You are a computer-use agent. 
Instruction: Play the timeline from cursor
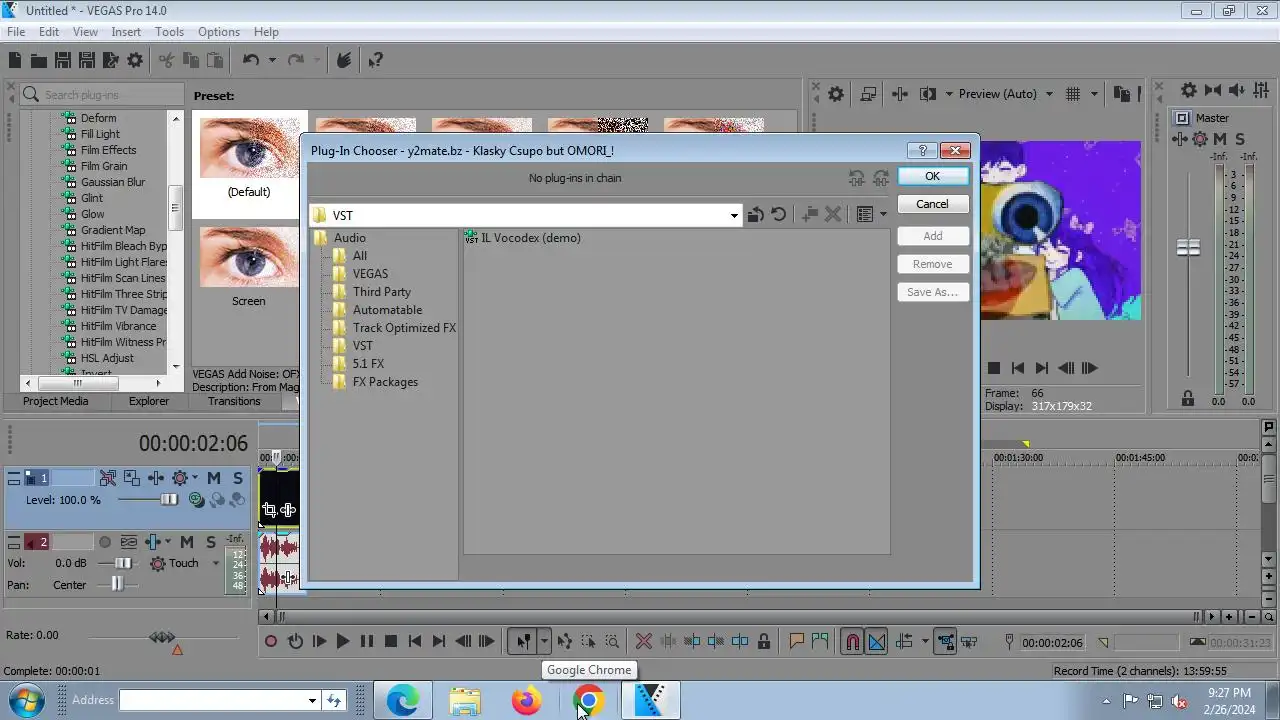[343, 642]
